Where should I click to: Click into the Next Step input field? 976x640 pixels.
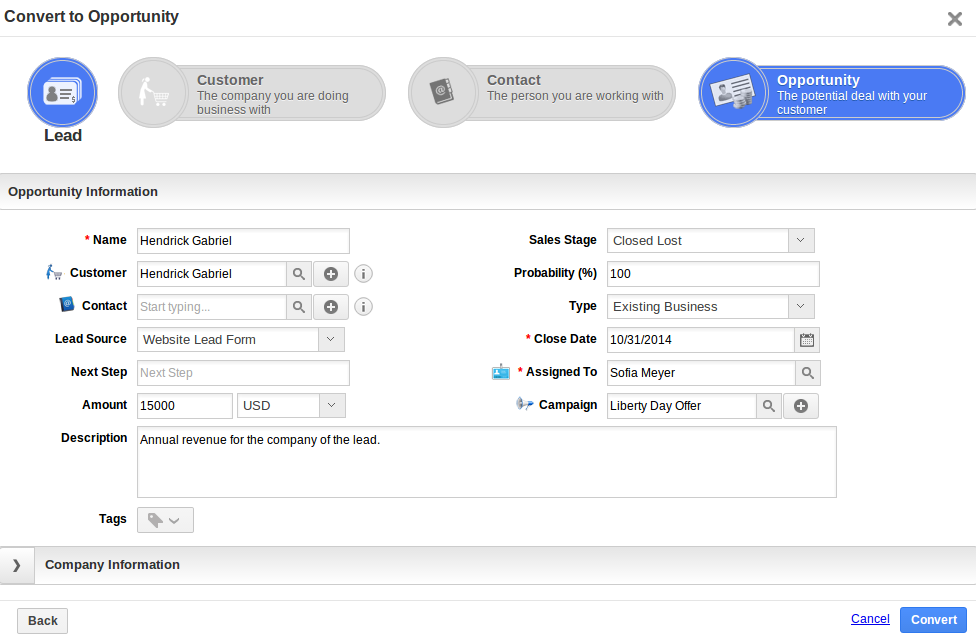[x=243, y=373]
